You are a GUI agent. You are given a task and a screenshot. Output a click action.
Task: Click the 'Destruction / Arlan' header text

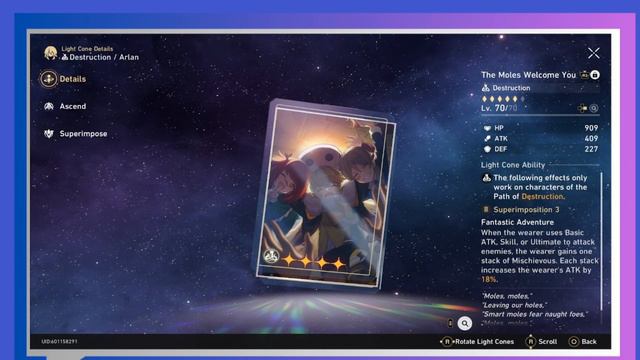pyautogui.click(x=104, y=58)
